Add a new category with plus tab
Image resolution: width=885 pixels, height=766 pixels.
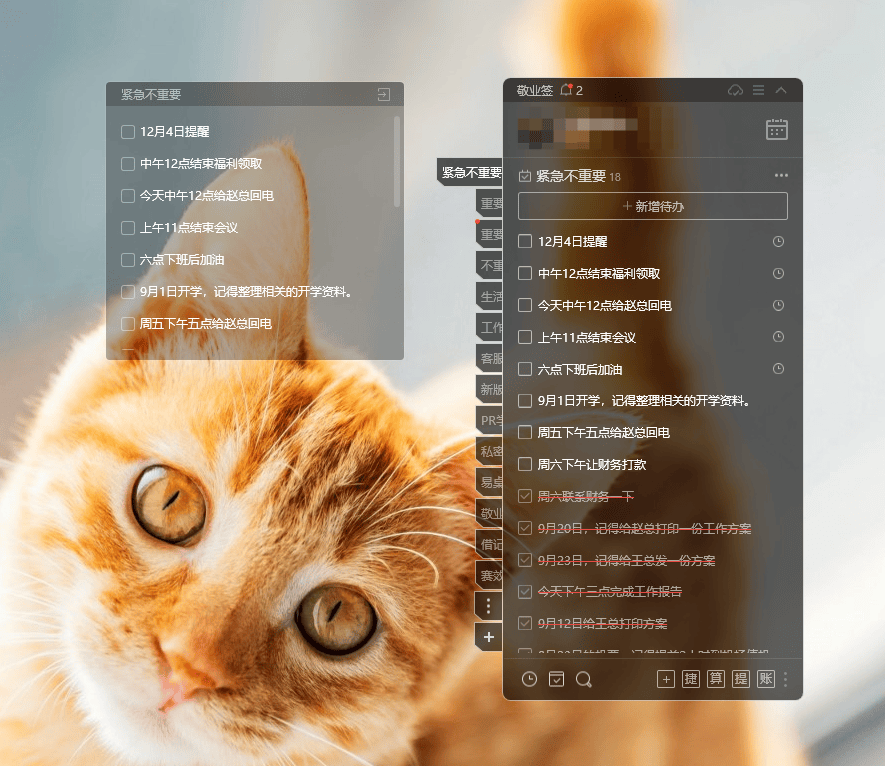click(x=489, y=637)
